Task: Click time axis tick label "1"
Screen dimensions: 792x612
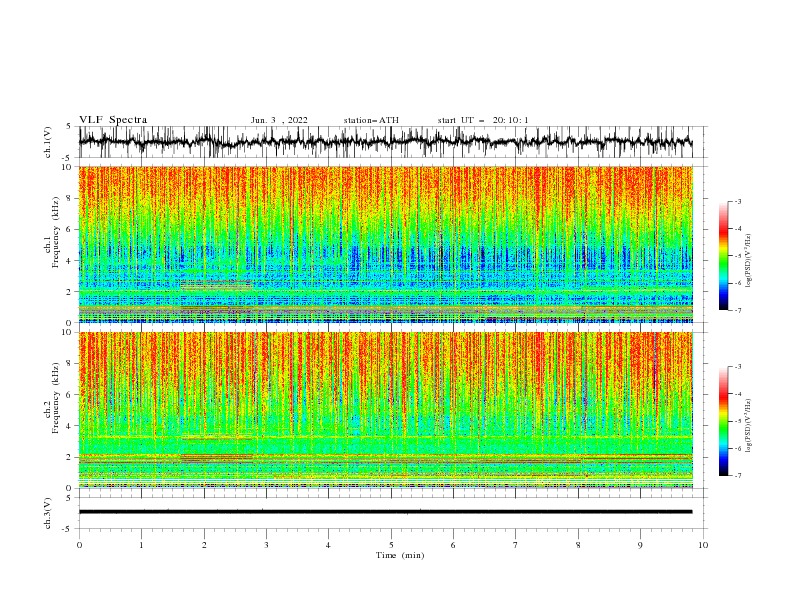Action: click(141, 545)
